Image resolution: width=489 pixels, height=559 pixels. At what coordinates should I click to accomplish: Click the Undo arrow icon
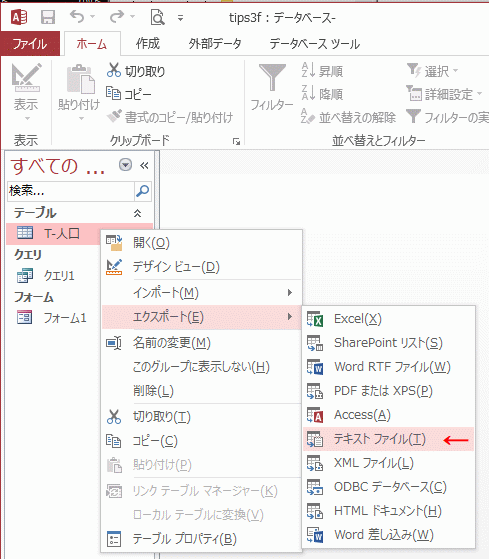[77, 16]
